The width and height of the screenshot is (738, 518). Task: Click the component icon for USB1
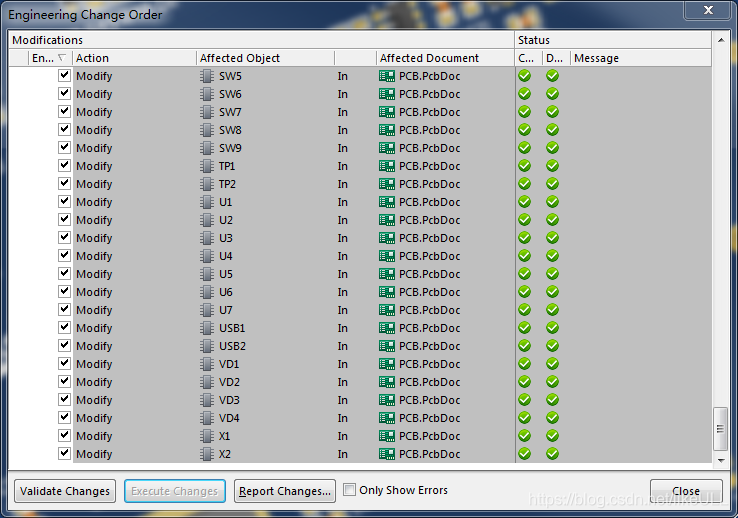click(x=207, y=328)
